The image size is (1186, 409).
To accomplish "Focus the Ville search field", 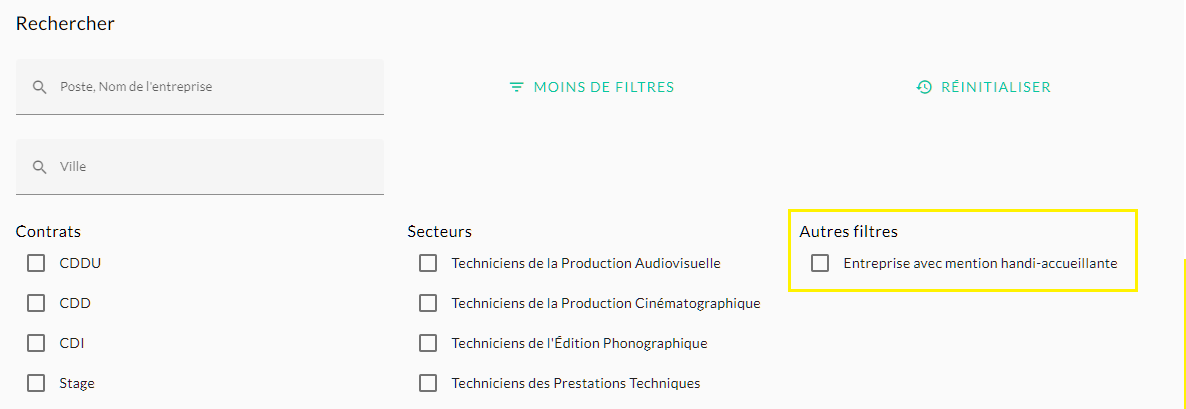I will pos(200,166).
